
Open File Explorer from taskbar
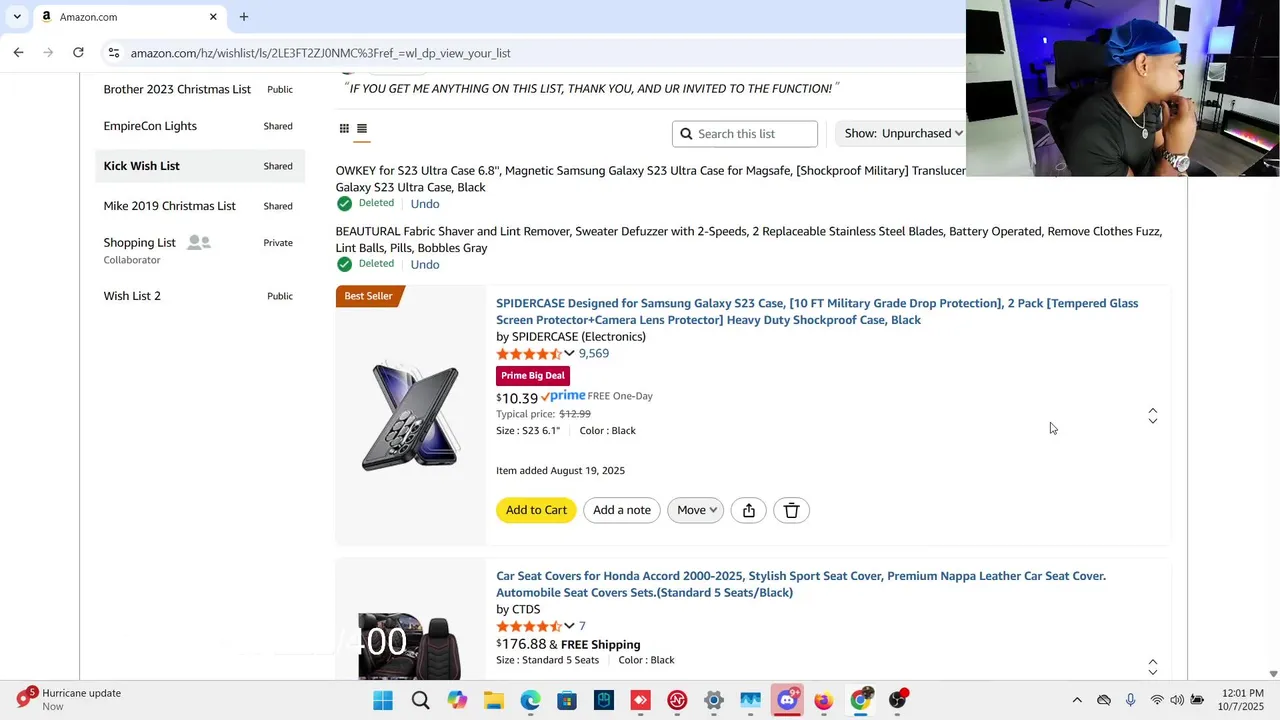tap(494, 700)
